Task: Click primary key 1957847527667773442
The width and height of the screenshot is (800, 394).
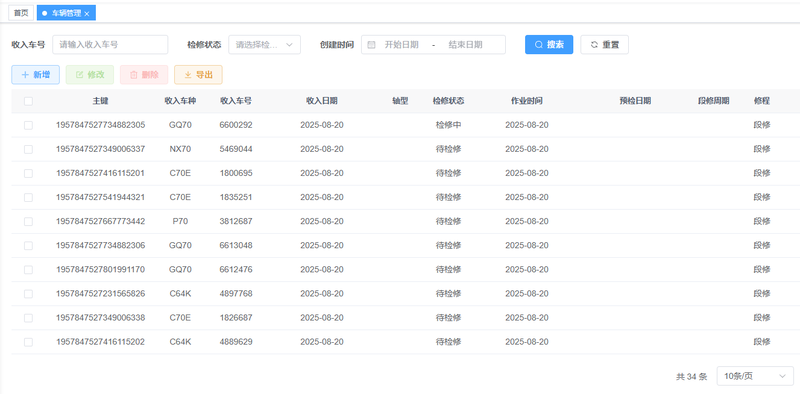Action: click(x=101, y=221)
